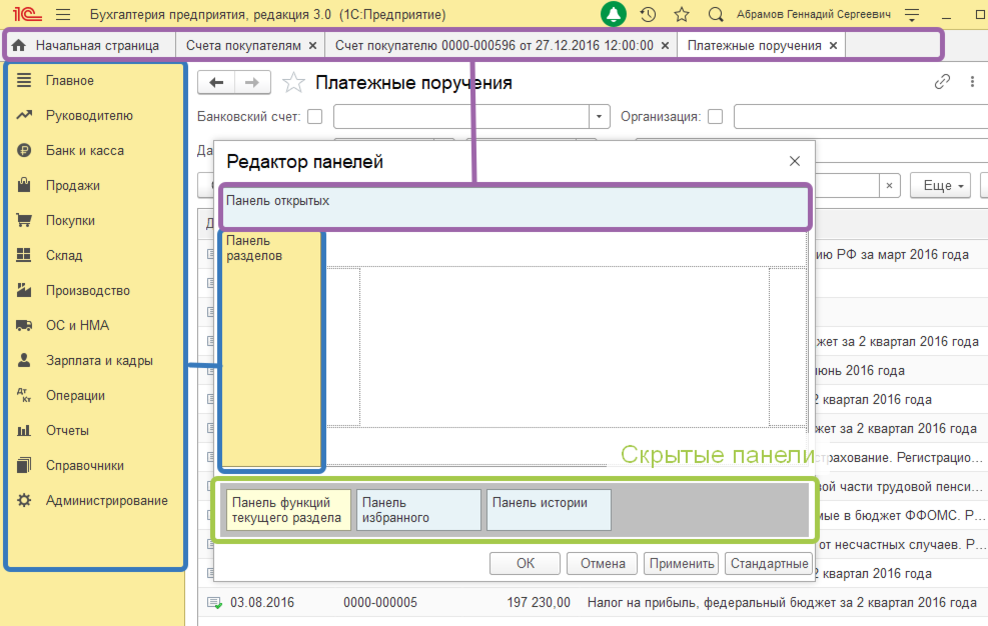Expand the Банковский счет dropdown arrow
The height and width of the screenshot is (626, 988).
(599, 117)
